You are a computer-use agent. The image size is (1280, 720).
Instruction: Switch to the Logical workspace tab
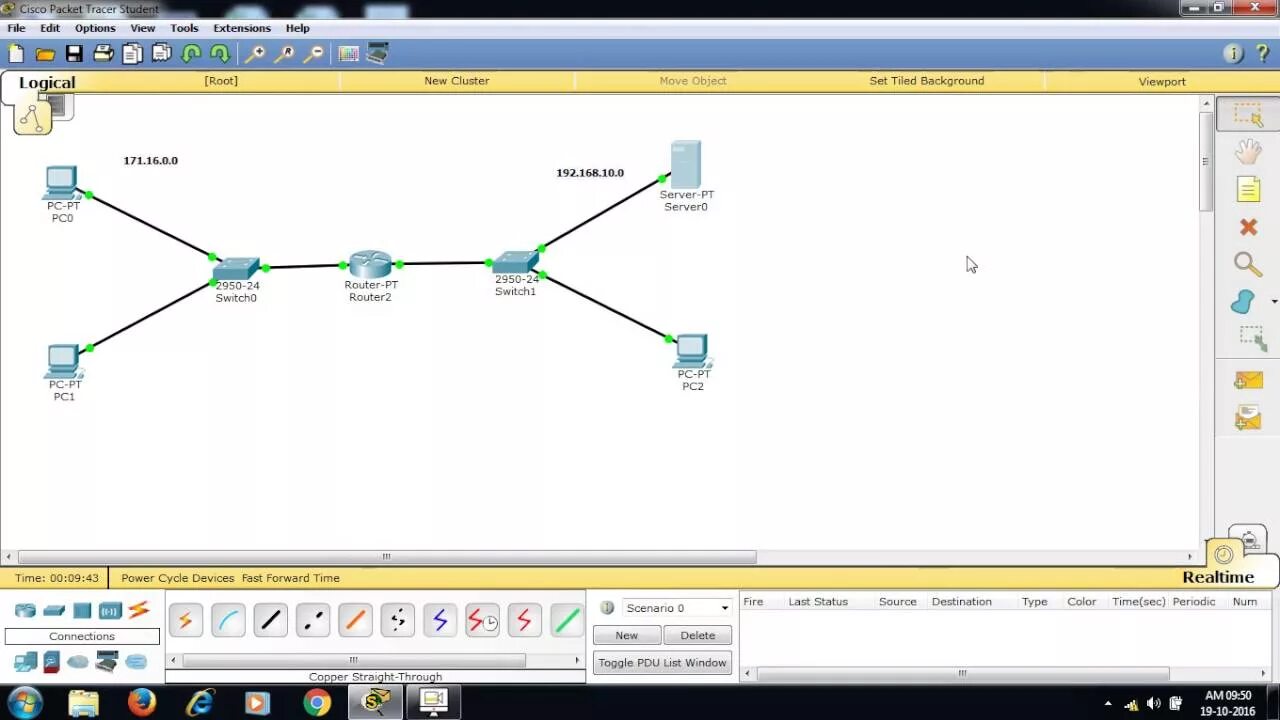(x=46, y=83)
